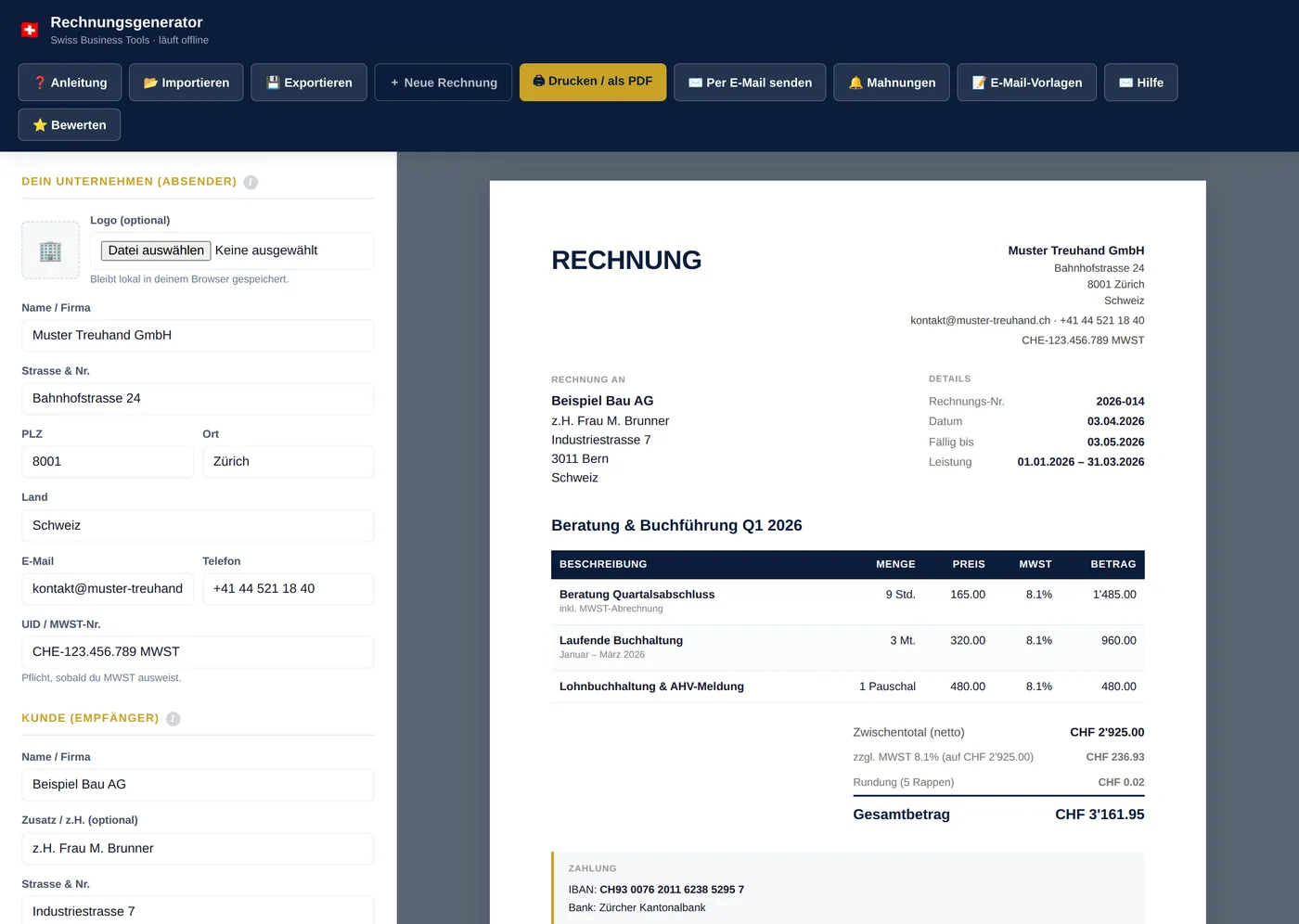Open the Hilfe button
This screenshot has width=1299, height=924.
[x=1141, y=83]
